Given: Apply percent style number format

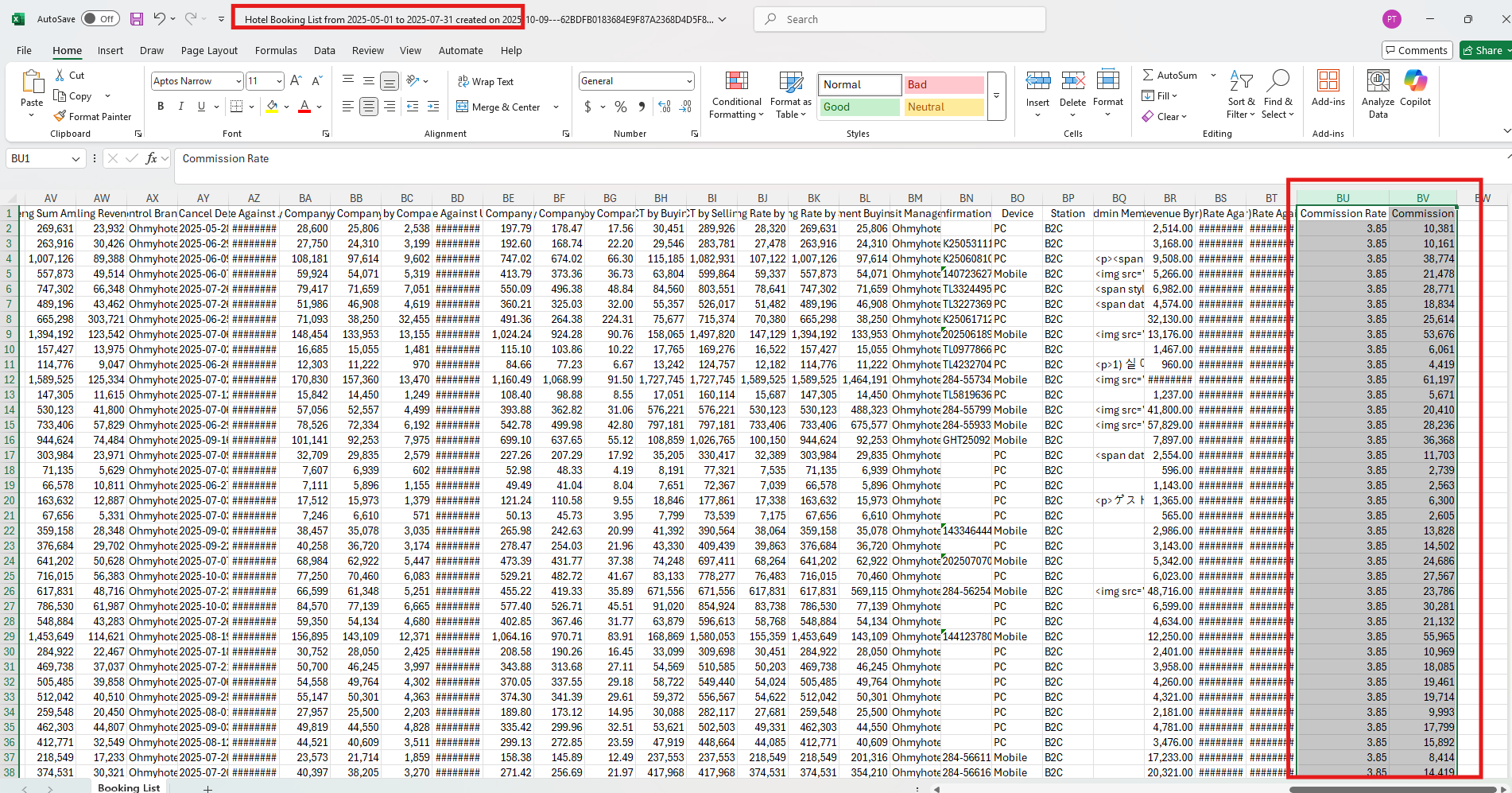Looking at the screenshot, I should [x=621, y=107].
